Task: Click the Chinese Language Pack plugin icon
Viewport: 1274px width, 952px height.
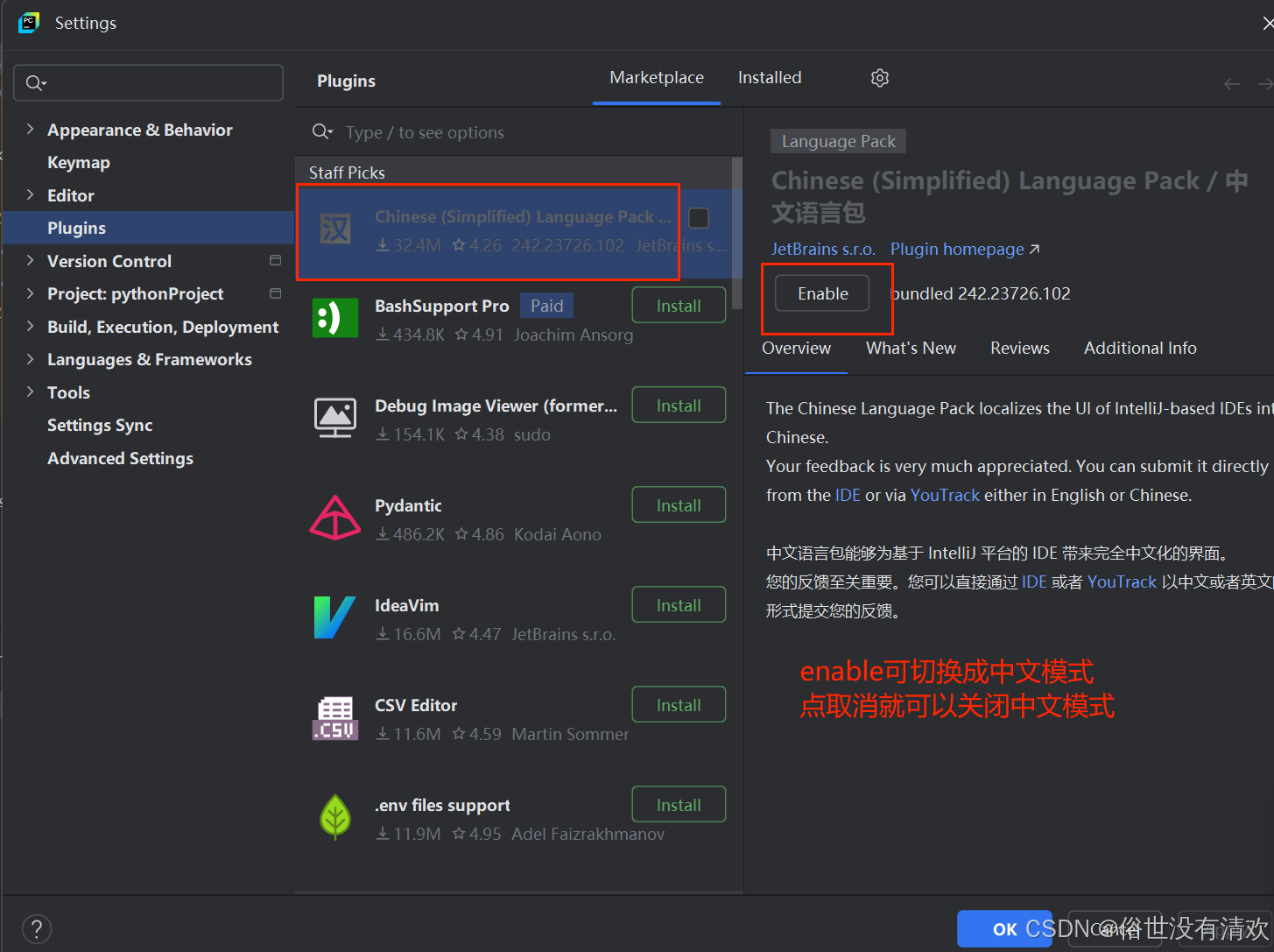Action: click(335, 230)
